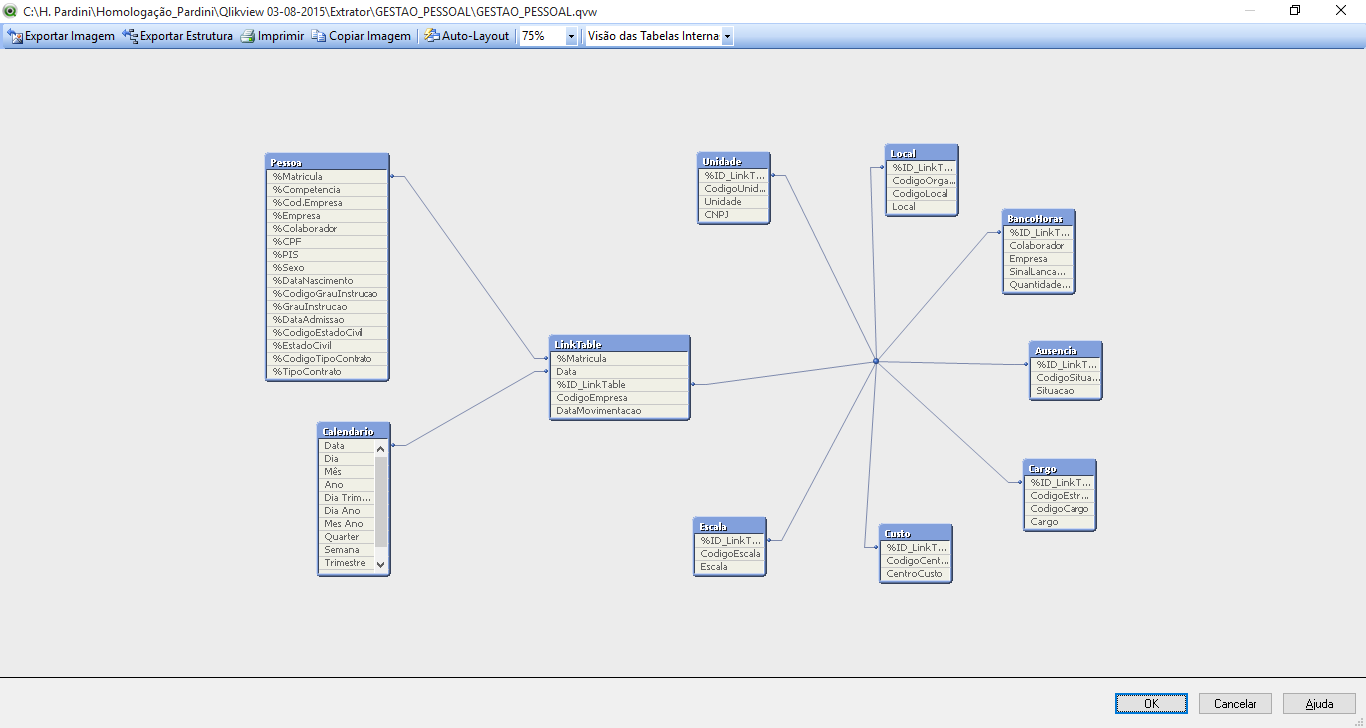
Task: Click the Mês field in Calendario
Action: 347,471
